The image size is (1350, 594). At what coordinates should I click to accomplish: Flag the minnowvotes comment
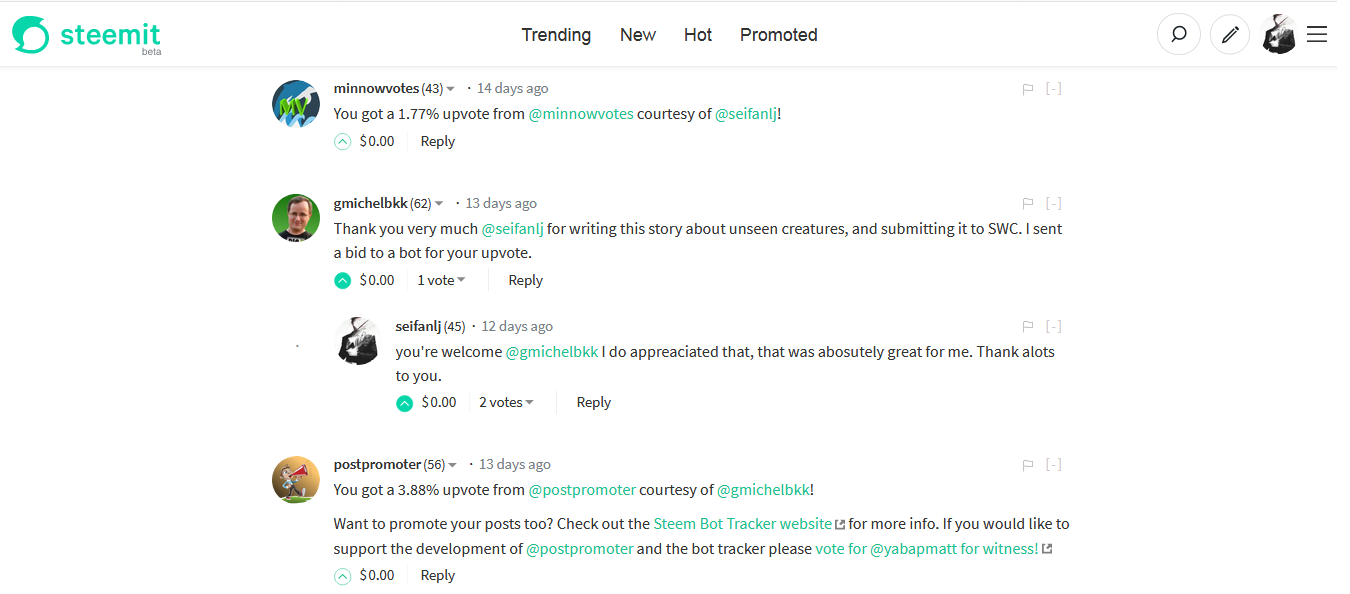[x=1027, y=89]
